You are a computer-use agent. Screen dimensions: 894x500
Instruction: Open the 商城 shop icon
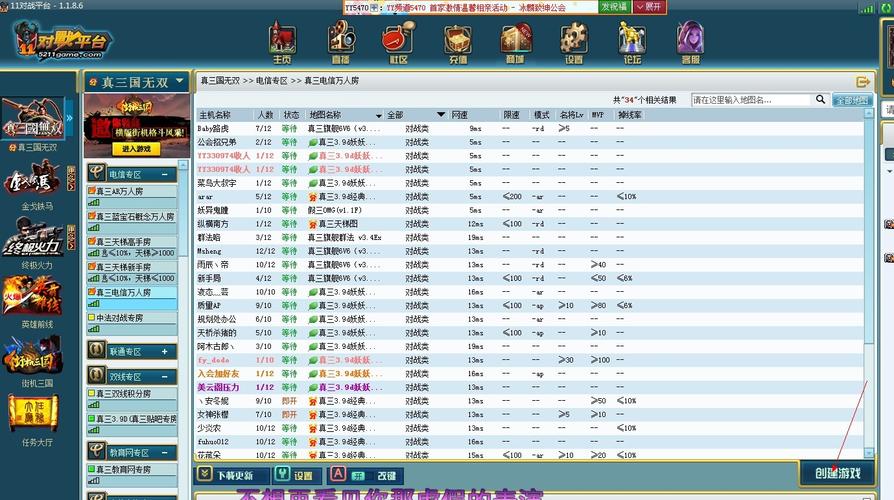[x=515, y=40]
